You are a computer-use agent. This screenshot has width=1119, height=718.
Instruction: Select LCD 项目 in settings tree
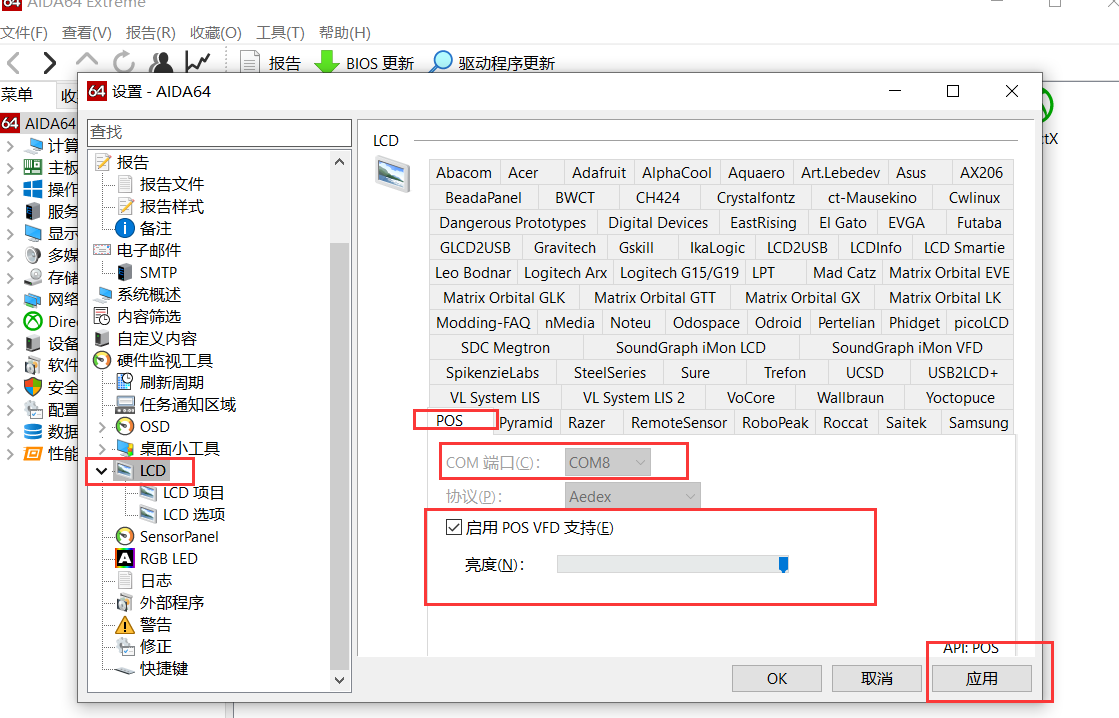193,493
